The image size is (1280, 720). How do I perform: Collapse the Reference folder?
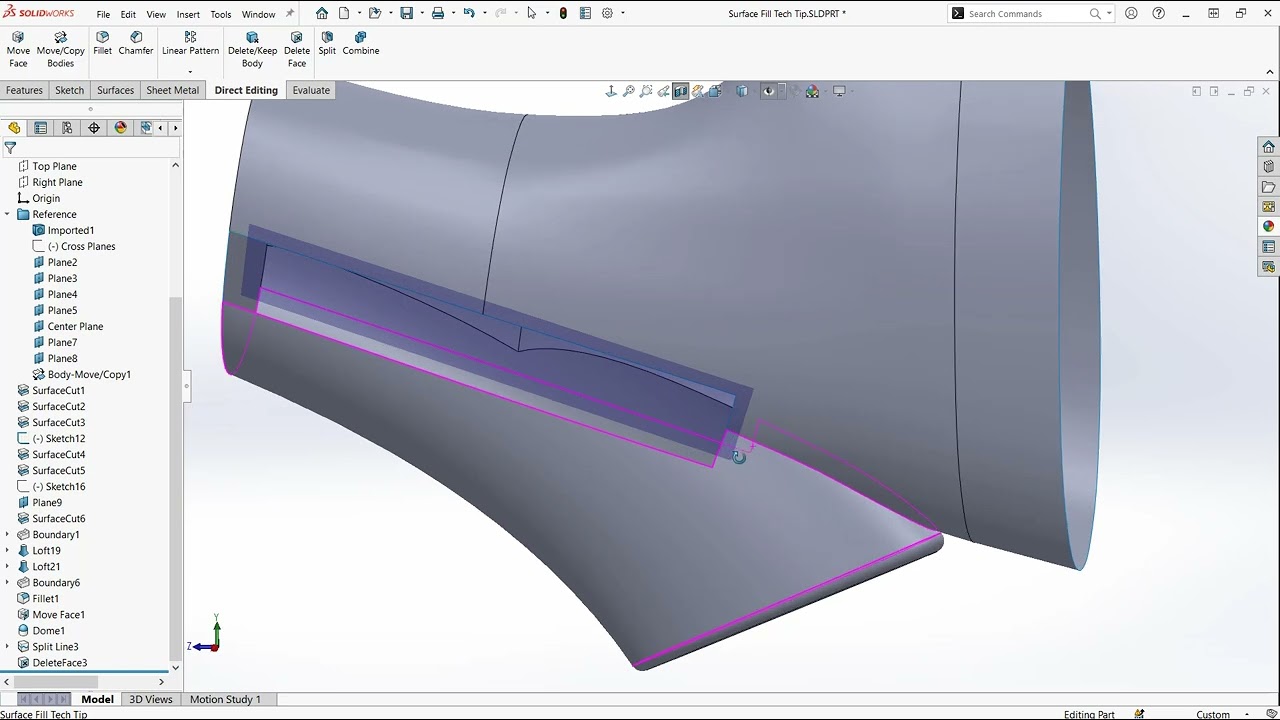(x=8, y=214)
